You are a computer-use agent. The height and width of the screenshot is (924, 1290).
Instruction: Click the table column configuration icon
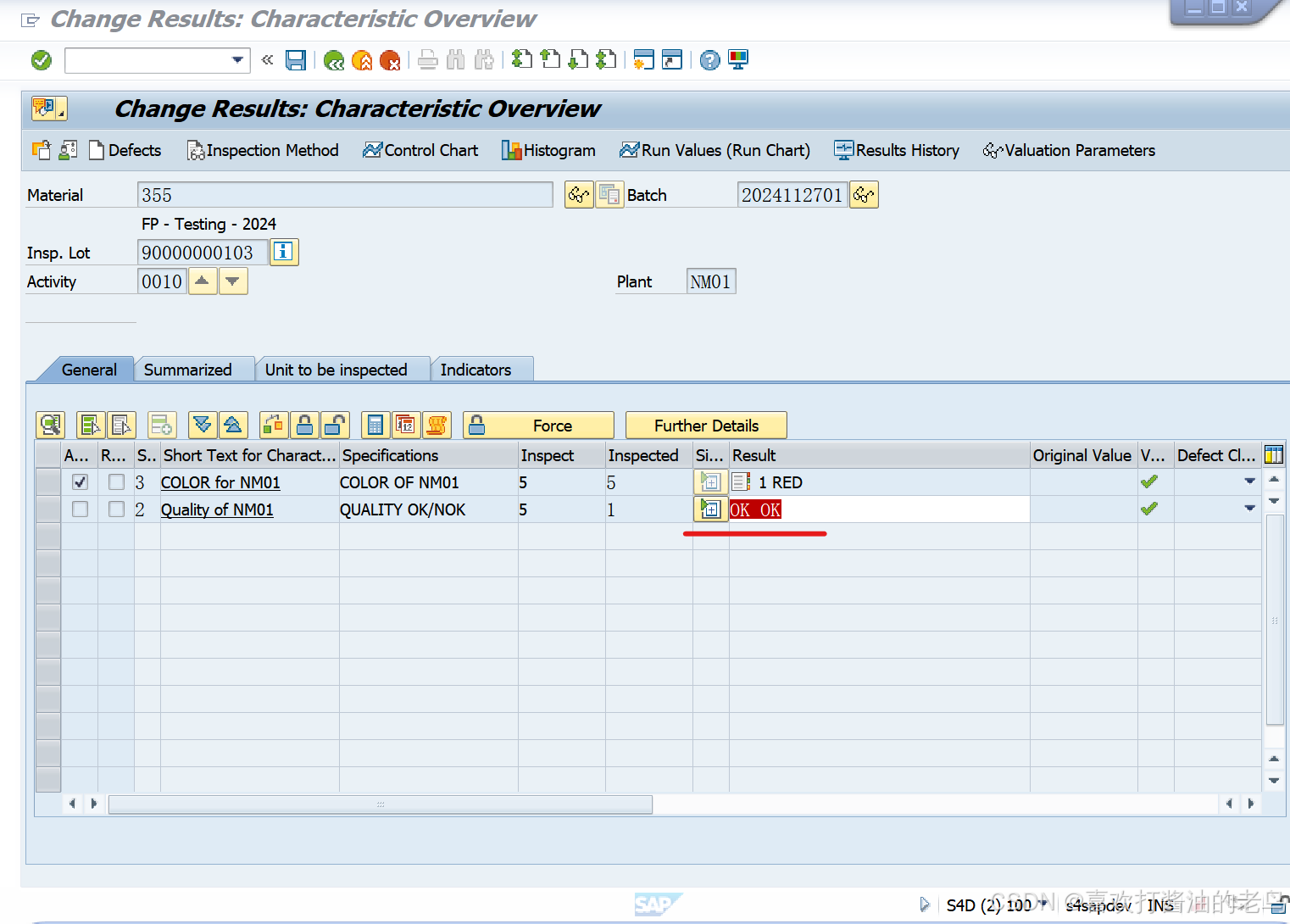[1273, 455]
